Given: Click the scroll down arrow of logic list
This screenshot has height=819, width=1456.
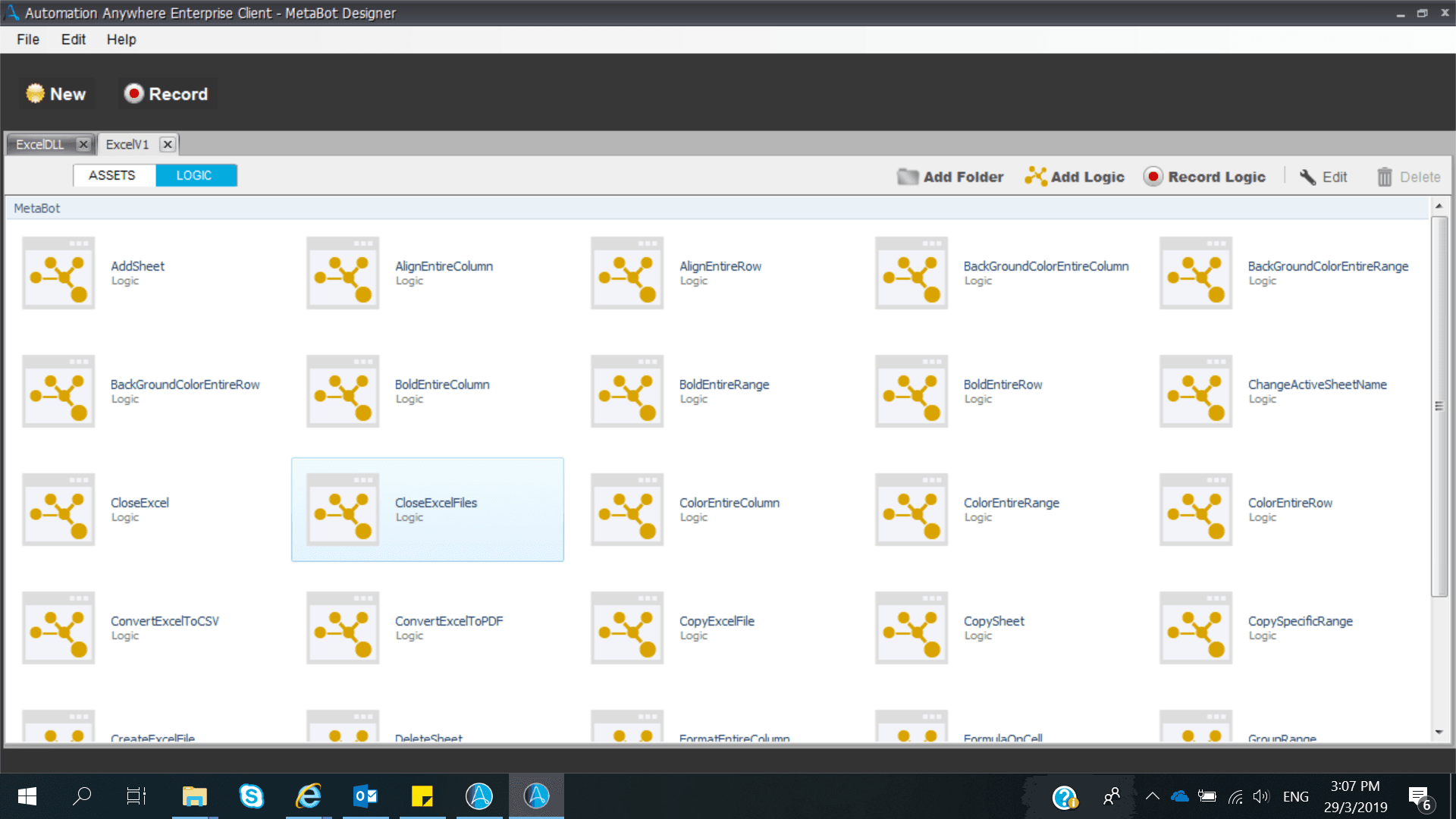Looking at the screenshot, I should [1439, 733].
